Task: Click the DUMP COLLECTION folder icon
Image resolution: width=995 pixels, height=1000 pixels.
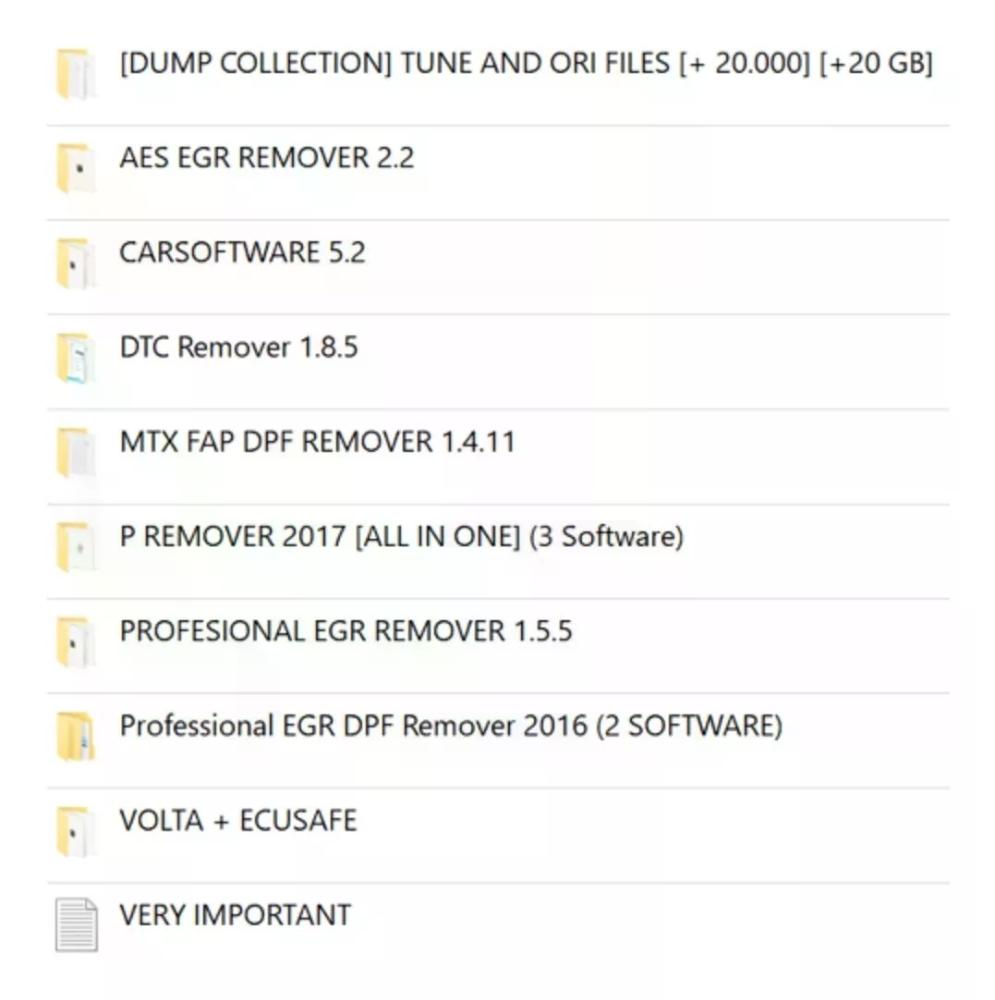Action: coord(76,74)
